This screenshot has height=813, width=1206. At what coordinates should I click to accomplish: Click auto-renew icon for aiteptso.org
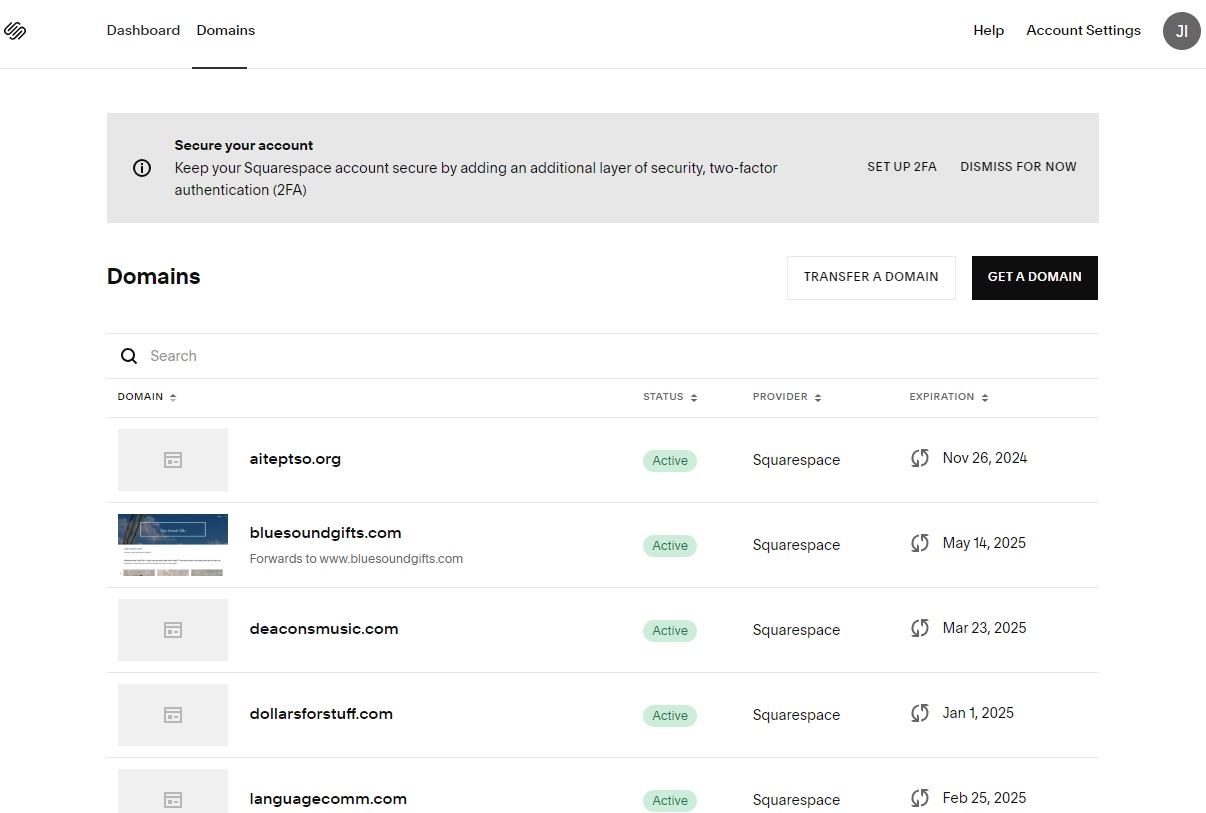click(x=920, y=458)
